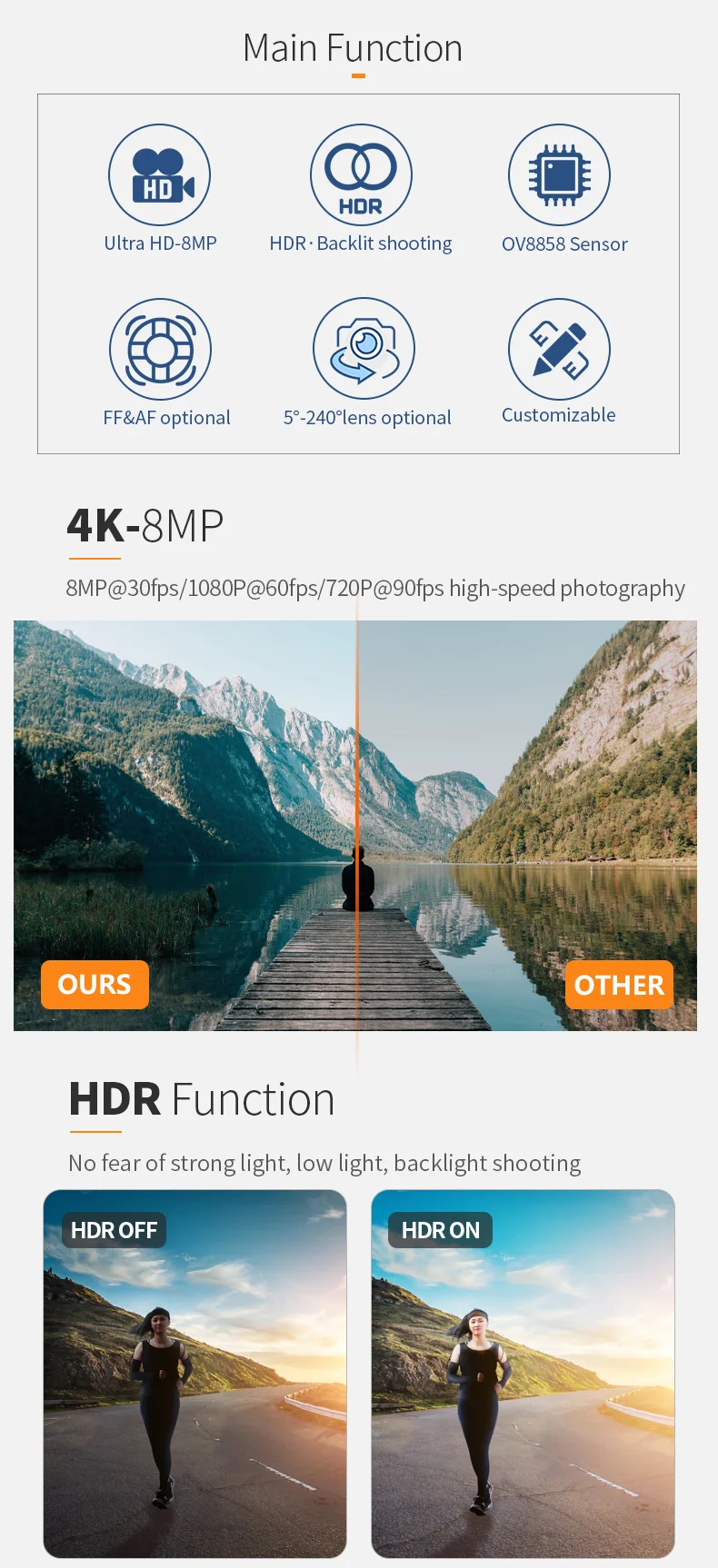Click the 4K-8MP heading

(x=145, y=526)
